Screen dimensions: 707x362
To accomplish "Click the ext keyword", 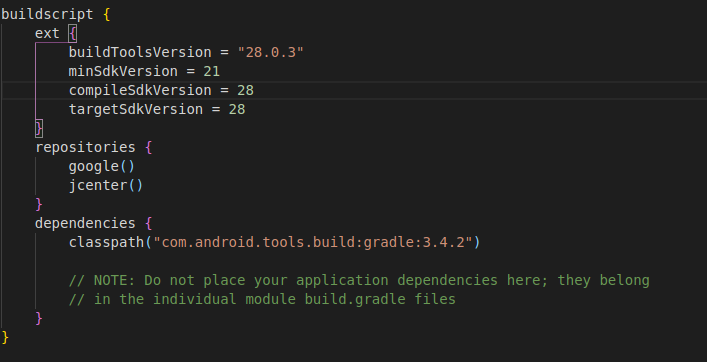I will (47, 33).
